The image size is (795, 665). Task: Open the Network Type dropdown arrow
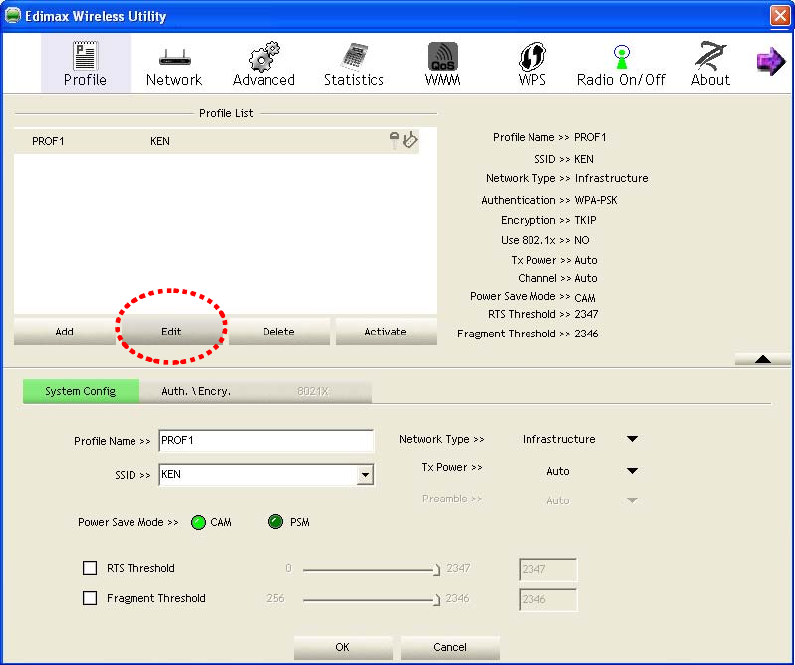(x=632, y=439)
